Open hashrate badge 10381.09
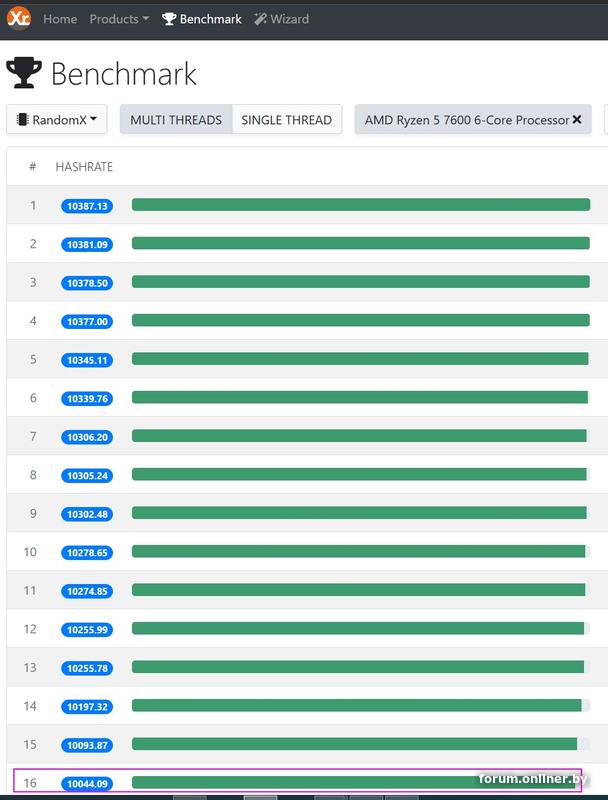 pyautogui.click(x=87, y=244)
